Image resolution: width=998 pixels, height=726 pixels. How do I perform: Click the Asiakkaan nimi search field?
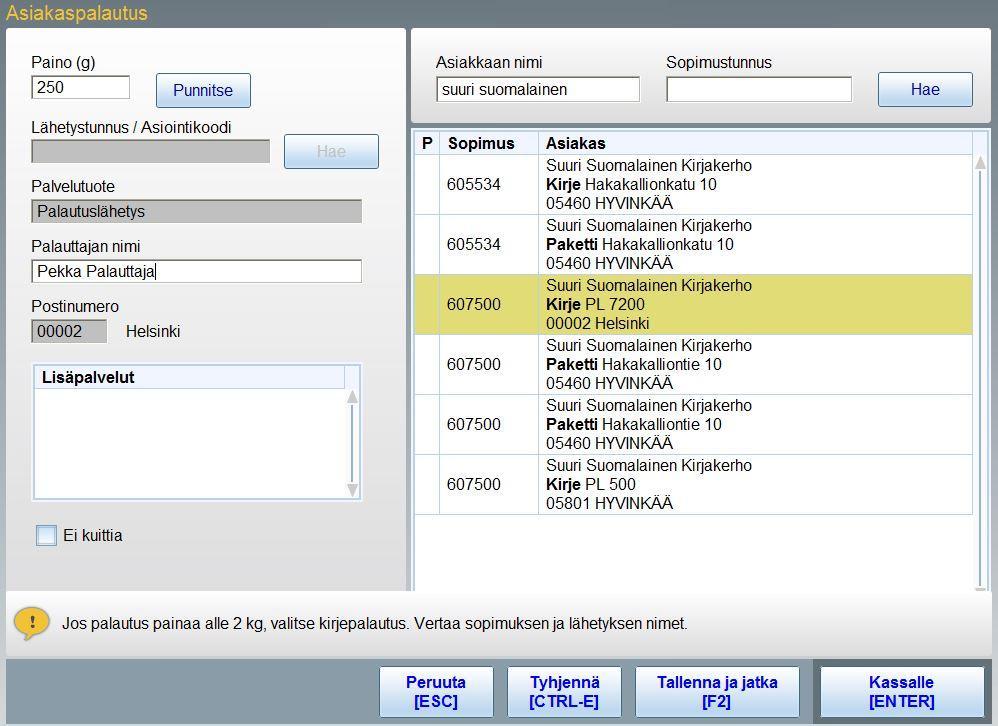pos(538,89)
